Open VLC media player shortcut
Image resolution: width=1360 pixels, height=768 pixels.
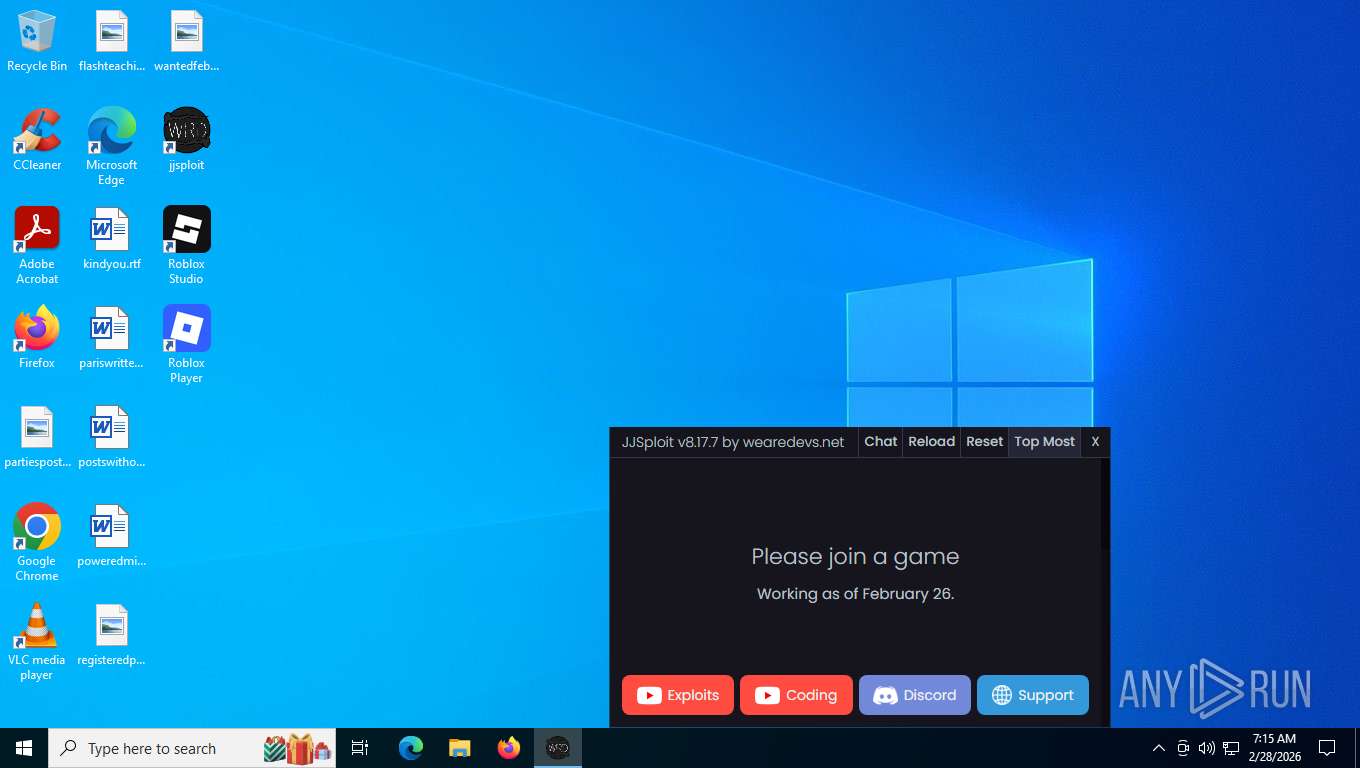37,642
